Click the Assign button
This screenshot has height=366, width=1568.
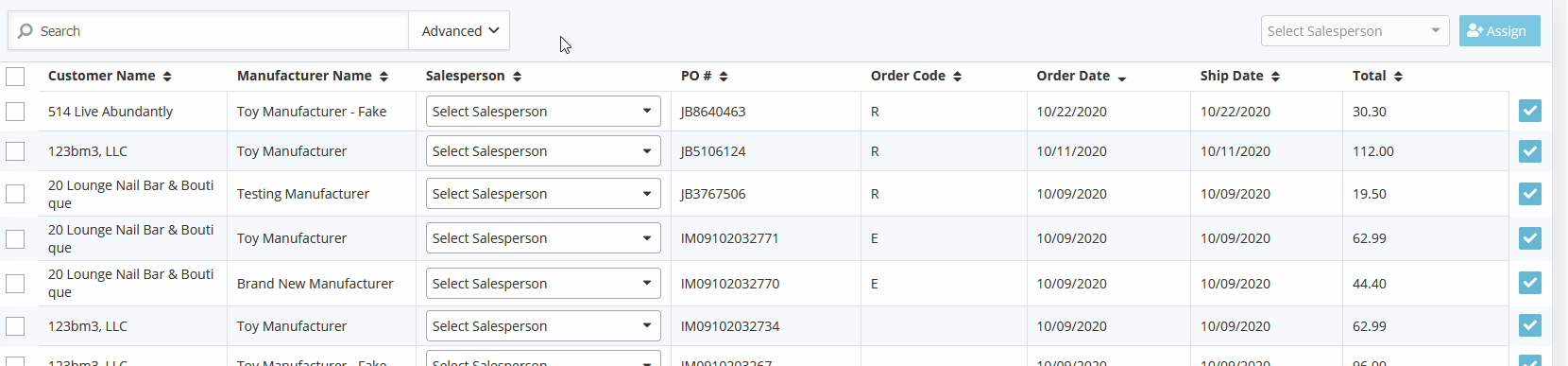1499,31
